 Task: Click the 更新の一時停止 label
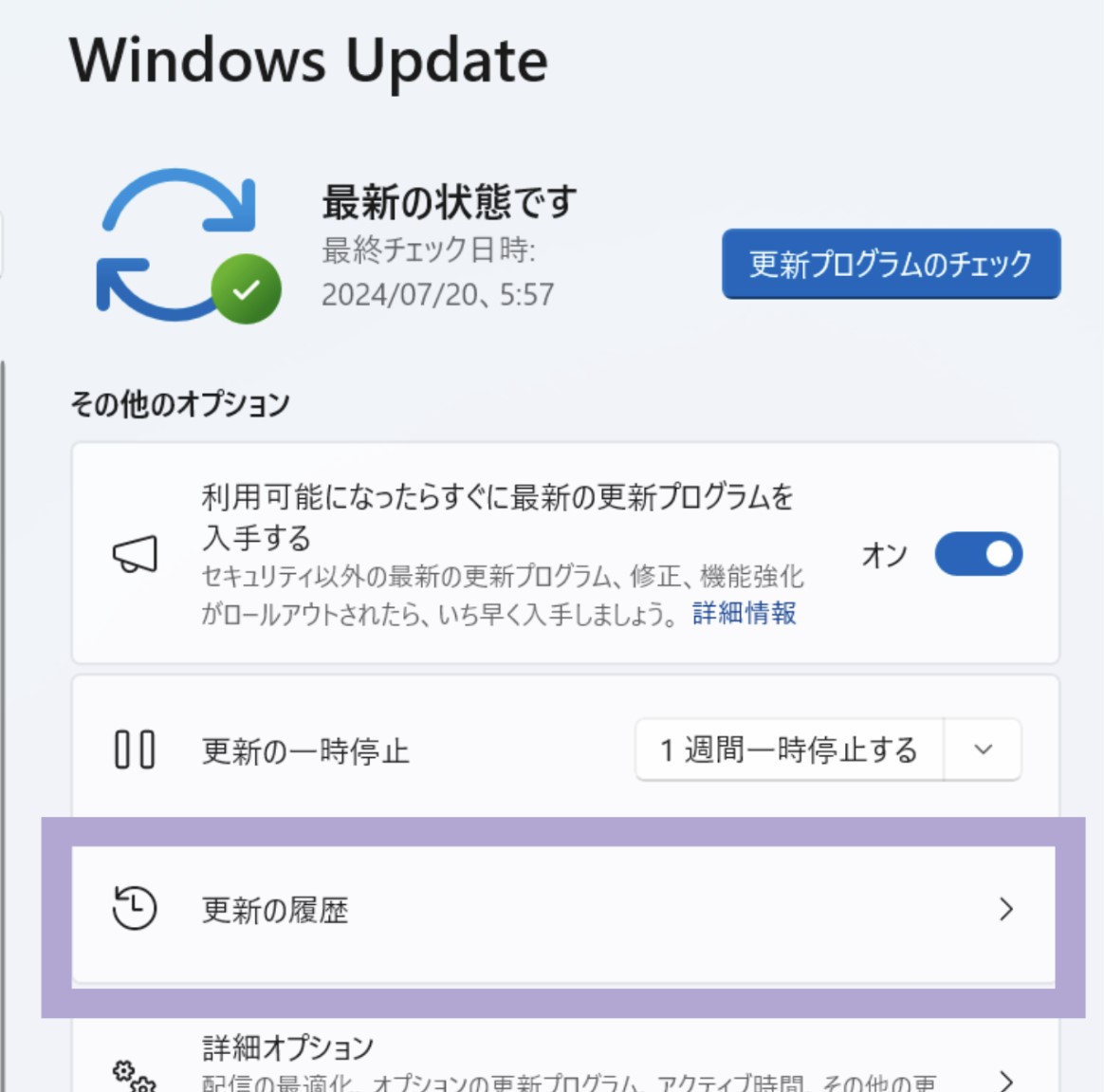click(304, 751)
